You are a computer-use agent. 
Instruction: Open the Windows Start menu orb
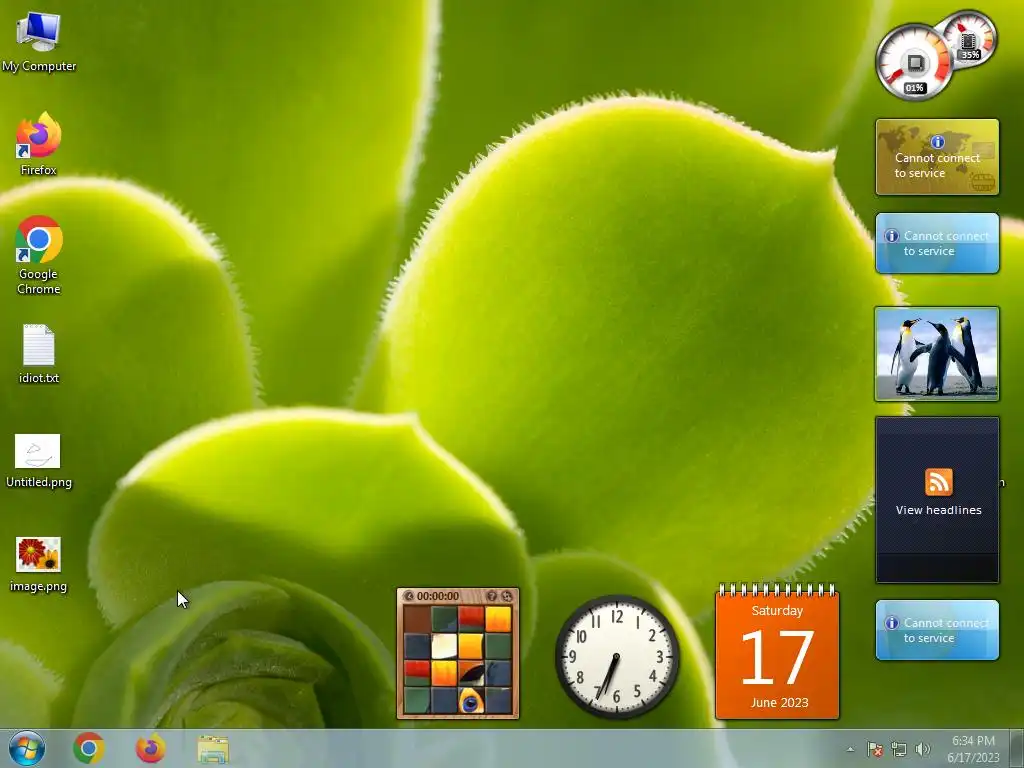(27, 748)
